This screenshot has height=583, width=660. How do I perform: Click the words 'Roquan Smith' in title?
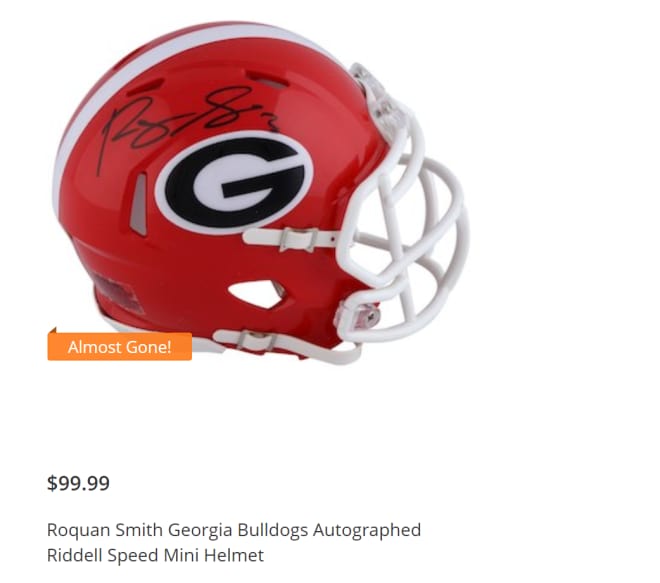click(105, 530)
